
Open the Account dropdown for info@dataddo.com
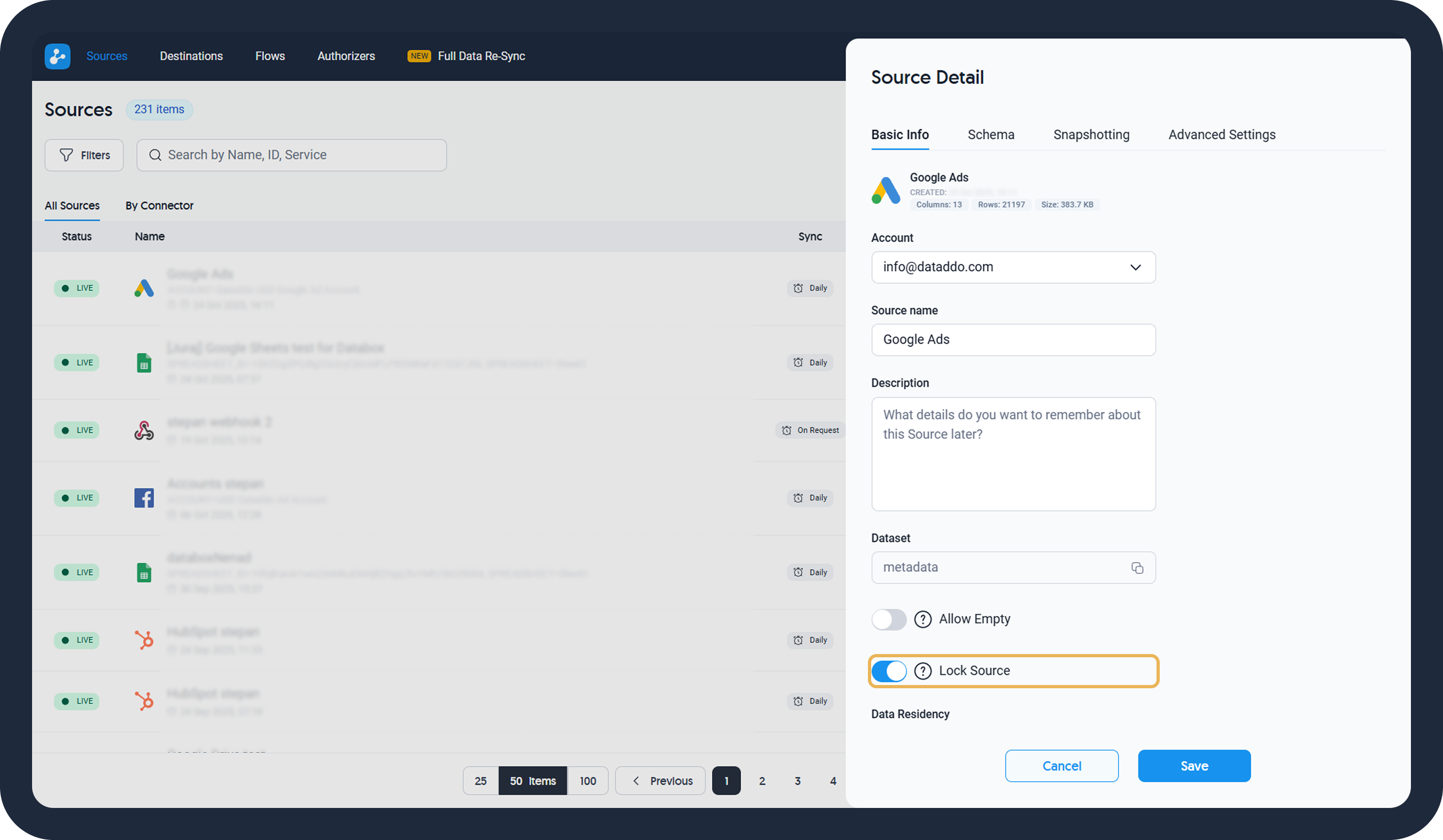pos(1013,267)
